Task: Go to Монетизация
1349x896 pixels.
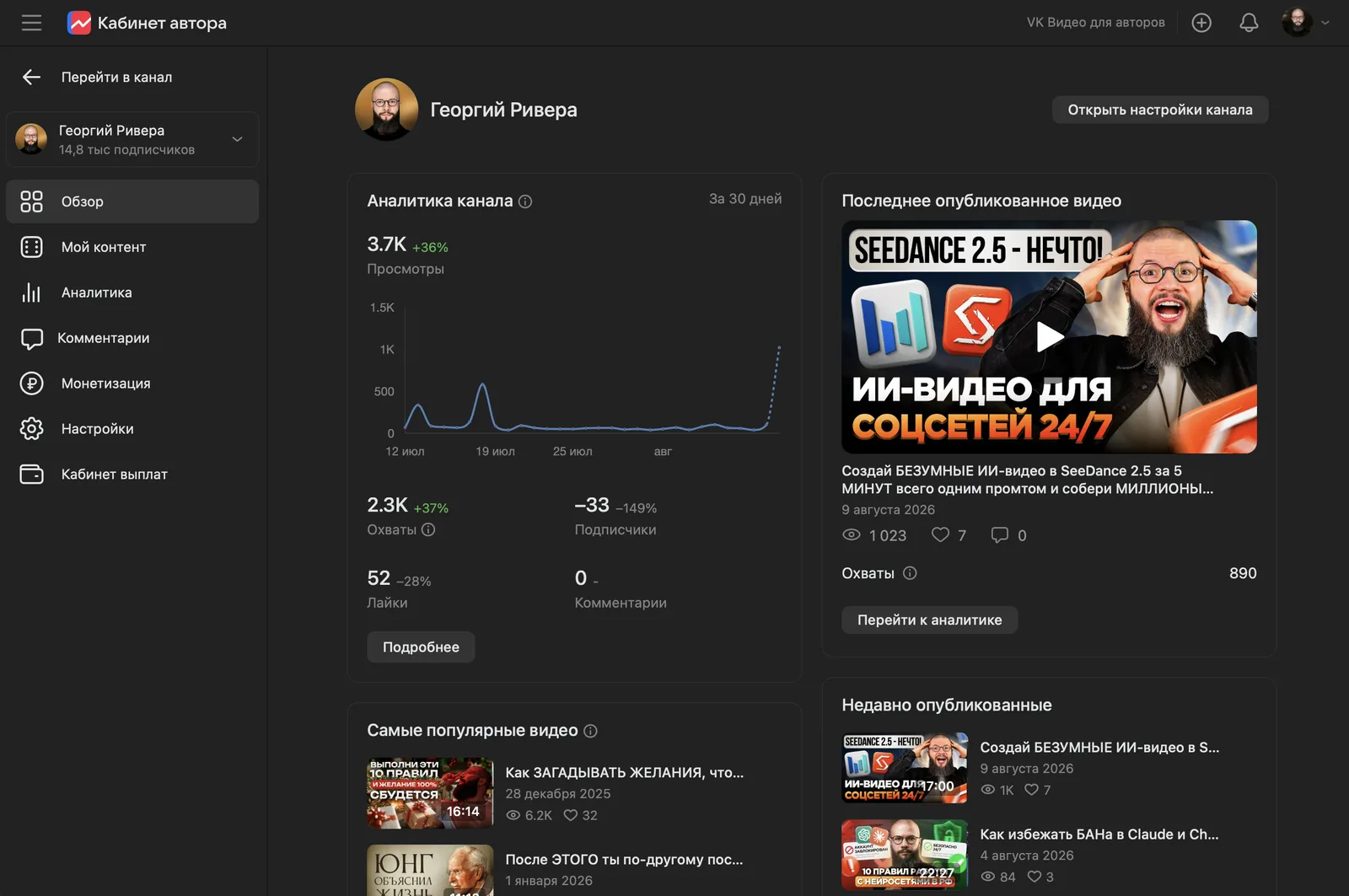Action: click(132, 384)
